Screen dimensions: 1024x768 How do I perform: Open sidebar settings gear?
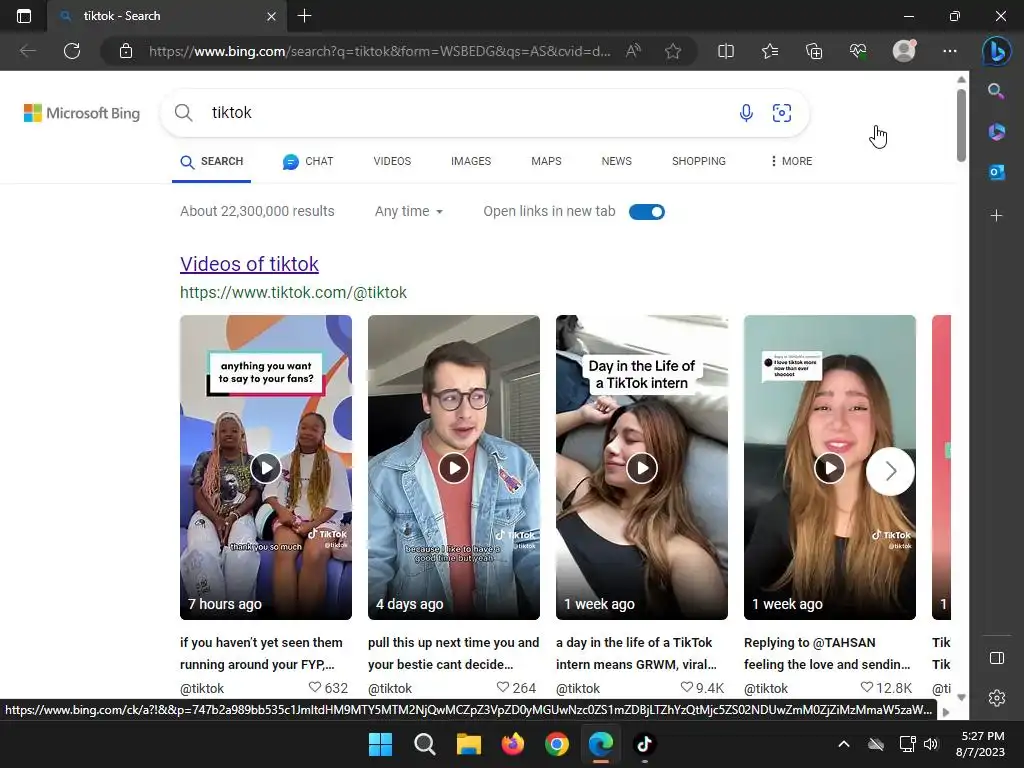pyautogui.click(x=997, y=698)
